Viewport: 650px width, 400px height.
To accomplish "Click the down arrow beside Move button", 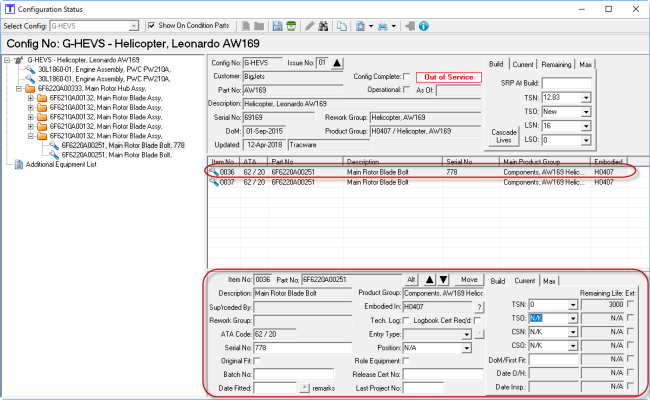I will point(443,280).
